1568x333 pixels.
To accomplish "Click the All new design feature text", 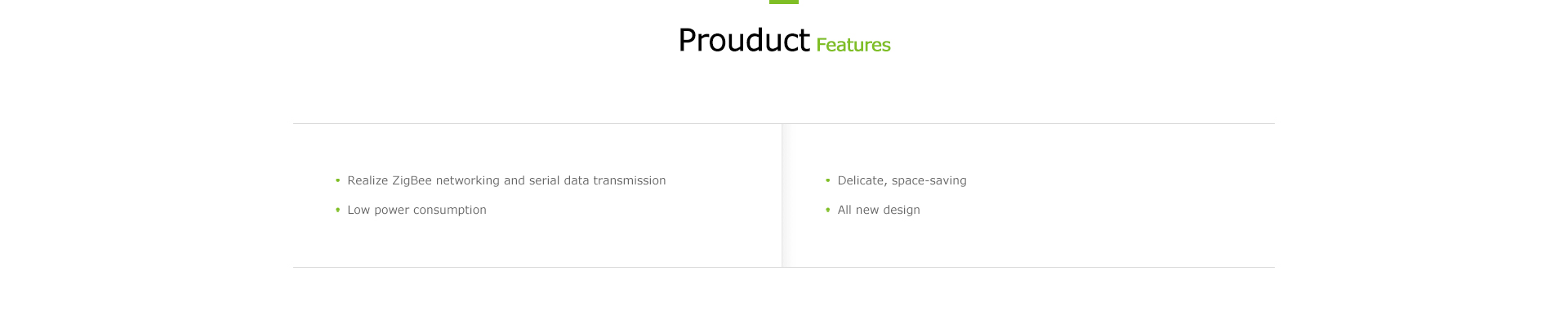I will pyautogui.click(x=879, y=210).
